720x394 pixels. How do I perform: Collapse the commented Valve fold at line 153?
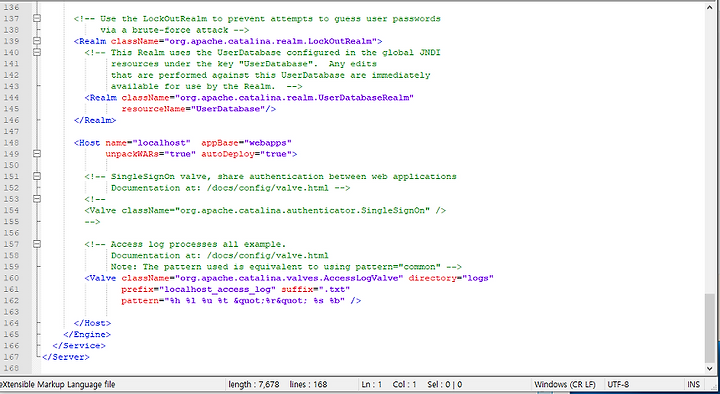click(37, 199)
